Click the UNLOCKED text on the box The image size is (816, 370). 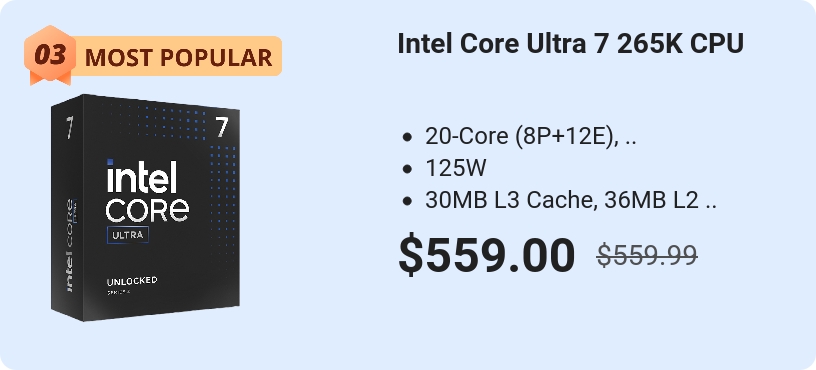[132, 281]
